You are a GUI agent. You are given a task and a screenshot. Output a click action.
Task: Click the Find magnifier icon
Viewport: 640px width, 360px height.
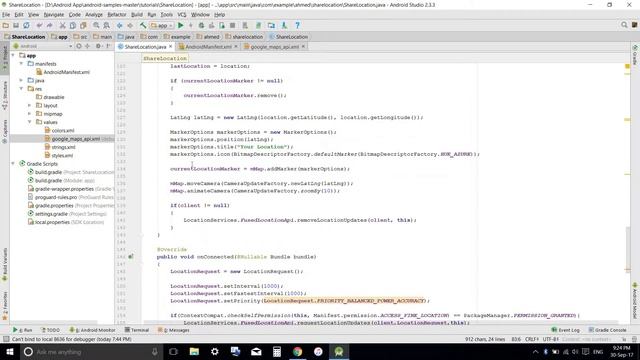click(96, 25)
